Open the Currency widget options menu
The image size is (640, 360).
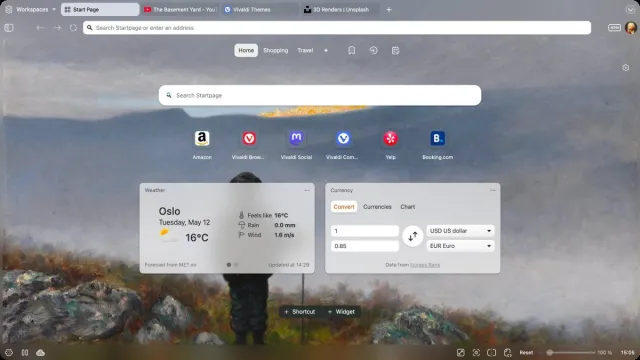493,190
